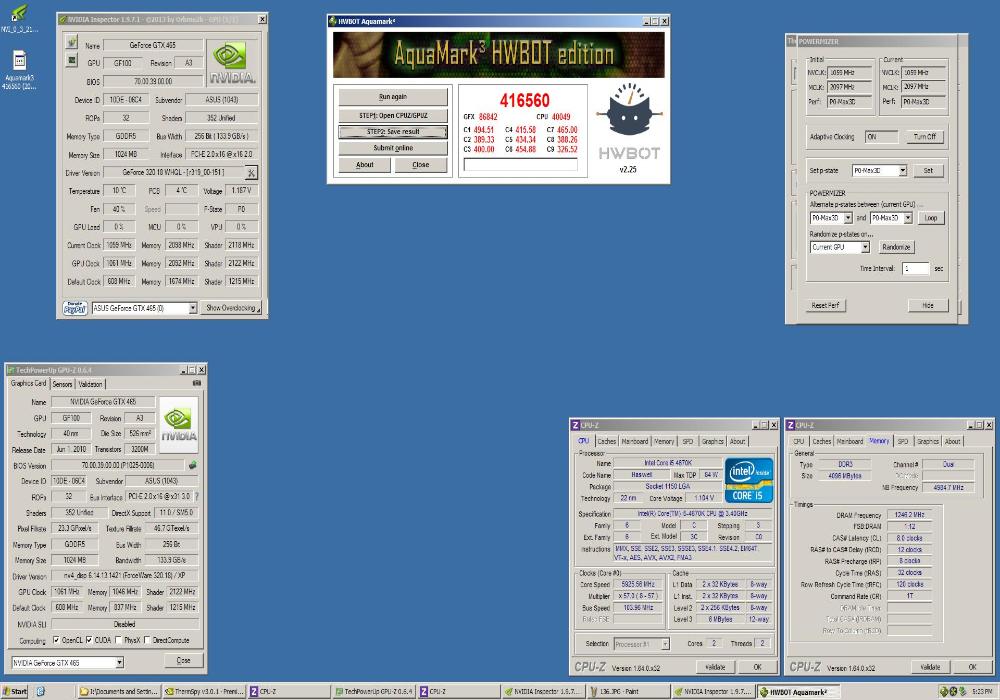The width and height of the screenshot is (1000, 700).
Task: Switch to the 136.JPG - Paint taskbar item
Action: [628, 691]
